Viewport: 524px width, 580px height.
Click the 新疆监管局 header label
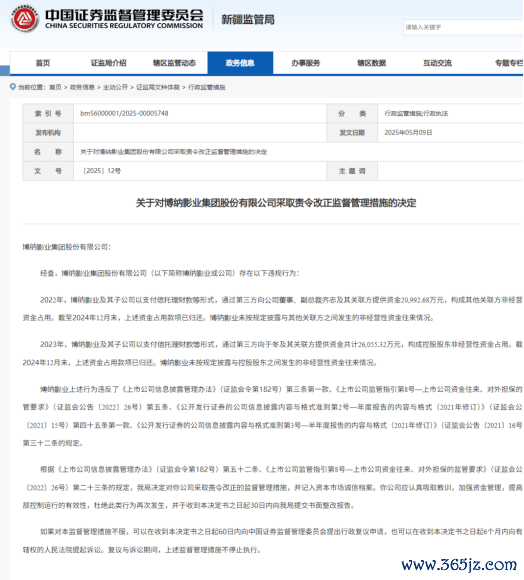tap(248, 20)
